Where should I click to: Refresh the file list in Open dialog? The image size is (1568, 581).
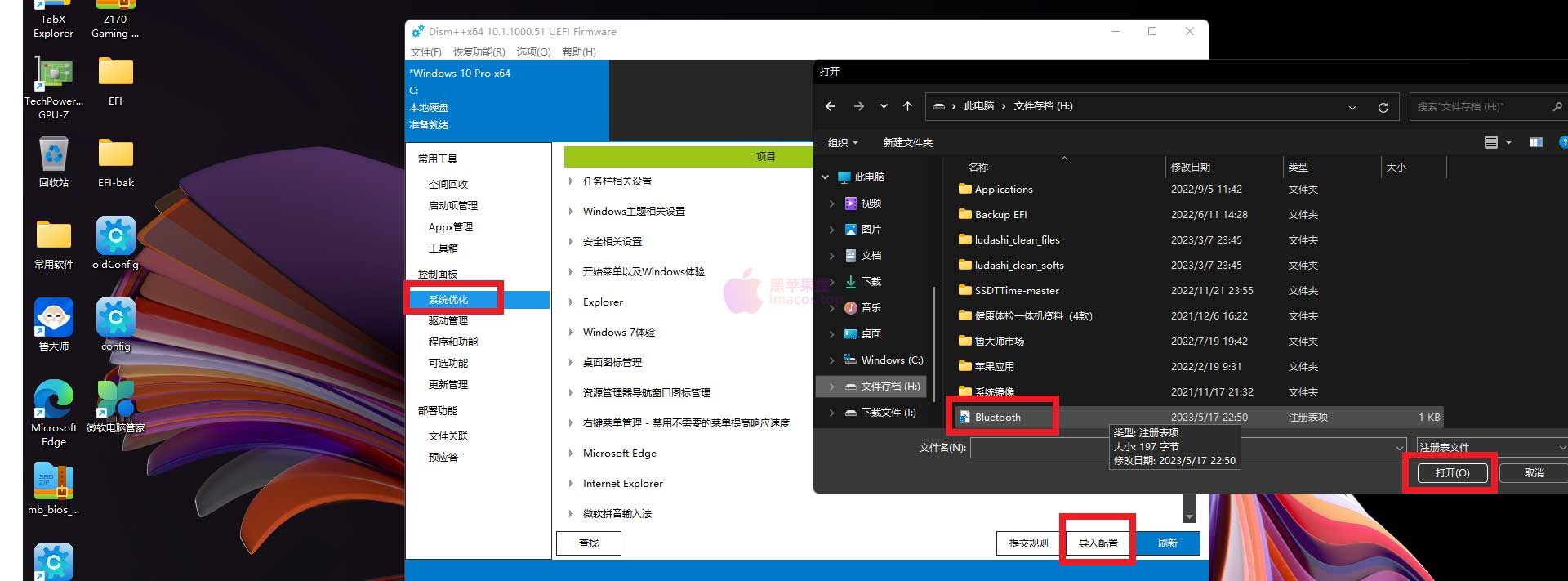(1383, 107)
